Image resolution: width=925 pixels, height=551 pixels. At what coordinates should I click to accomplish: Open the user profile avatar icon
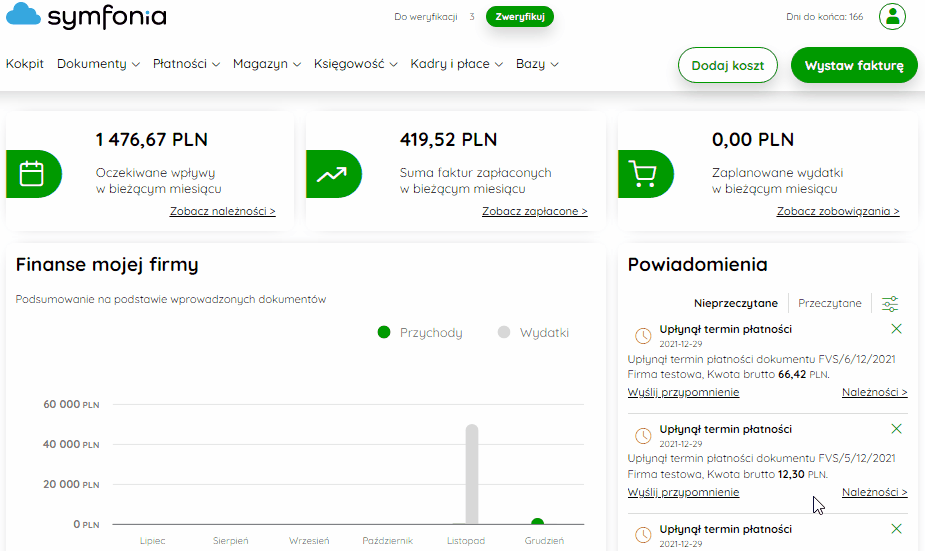tap(892, 17)
